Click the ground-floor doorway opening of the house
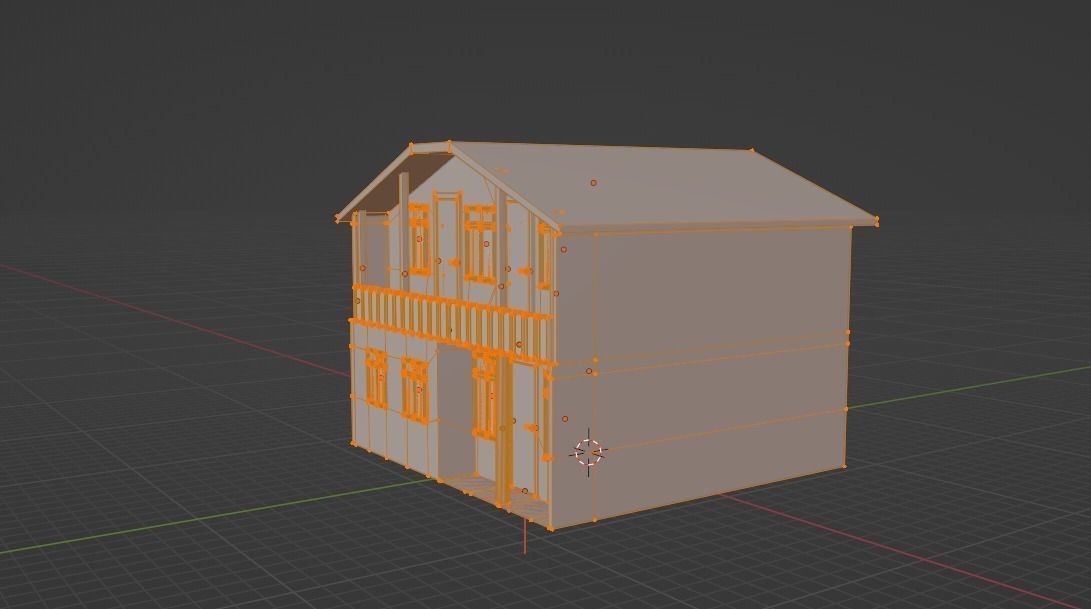Image resolution: width=1091 pixels, height=609 pixels. [x=456, y=411]
